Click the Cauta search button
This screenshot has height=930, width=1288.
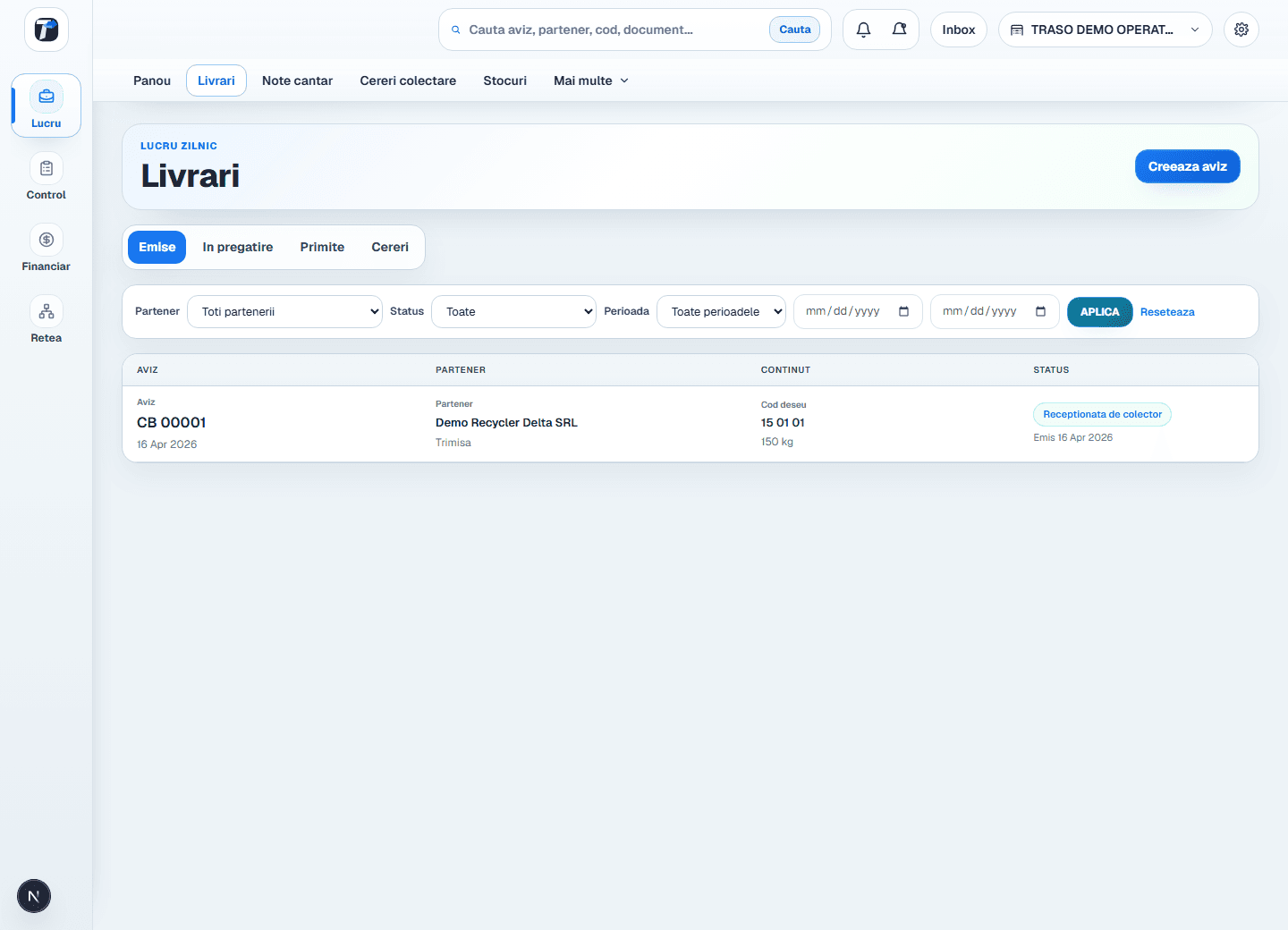click(x=795, y=30)
